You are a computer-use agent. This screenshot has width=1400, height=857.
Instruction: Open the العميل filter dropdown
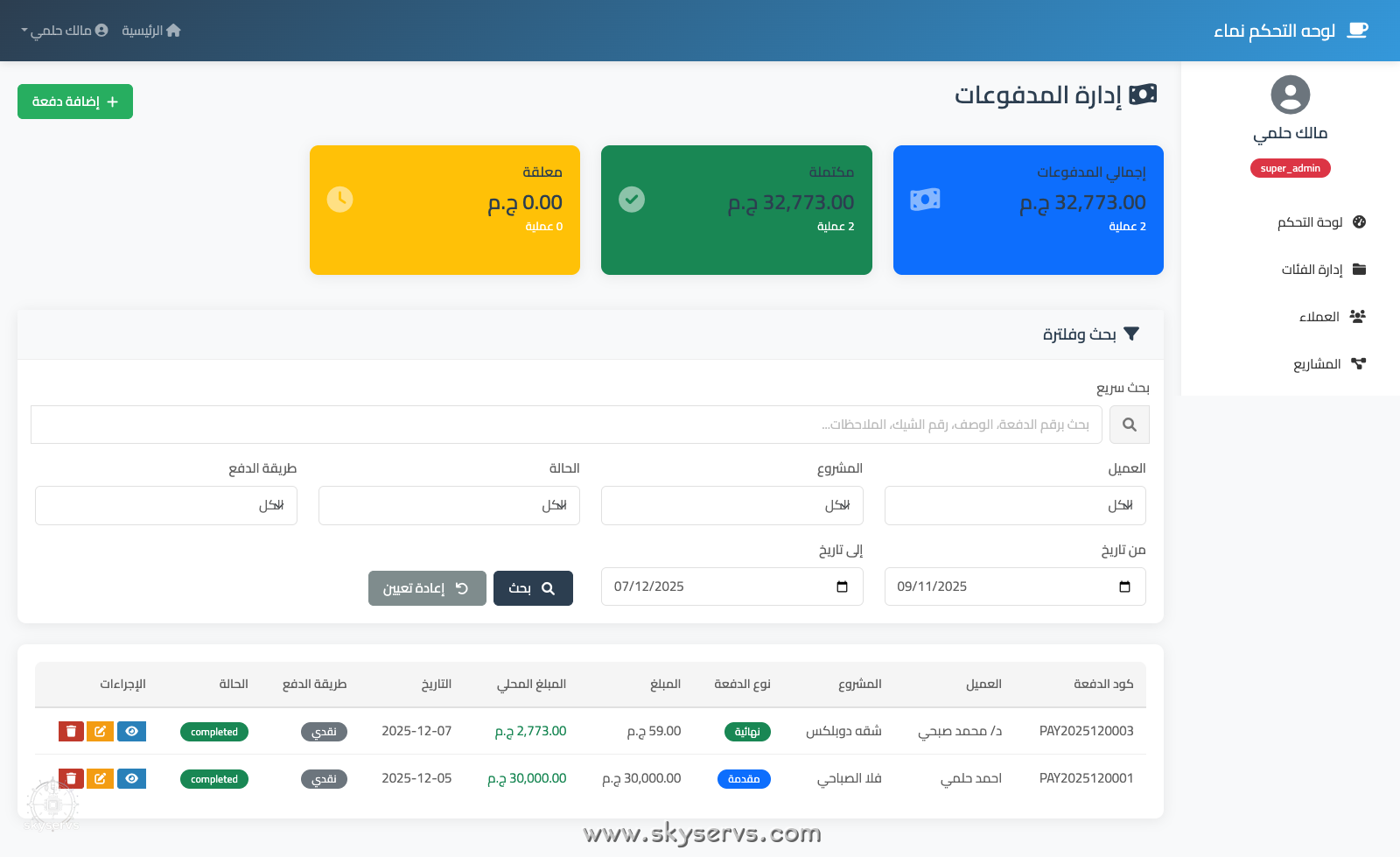(x=1015, y=505)
